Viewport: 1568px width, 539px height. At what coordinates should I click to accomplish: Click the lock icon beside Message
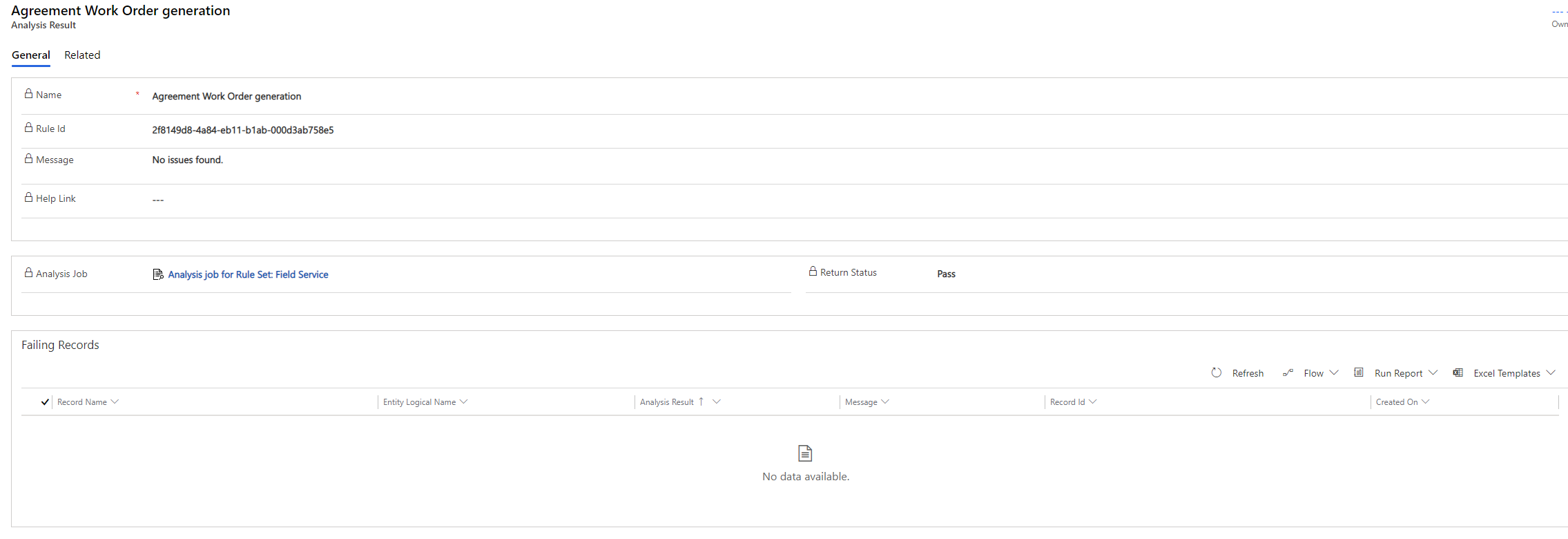tap(28, 158)
